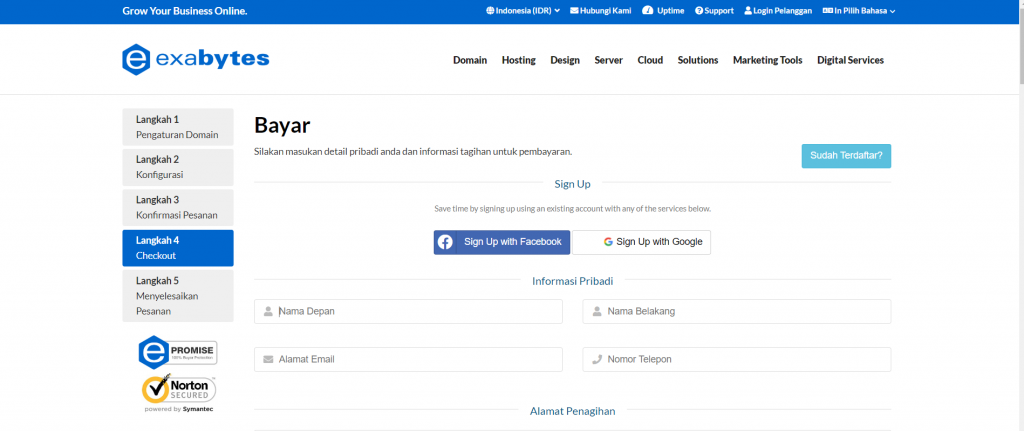Select Langkah 4 Checkout step
The width and height of the screenshot is (1024, 431).
click(x=178, y=248)
